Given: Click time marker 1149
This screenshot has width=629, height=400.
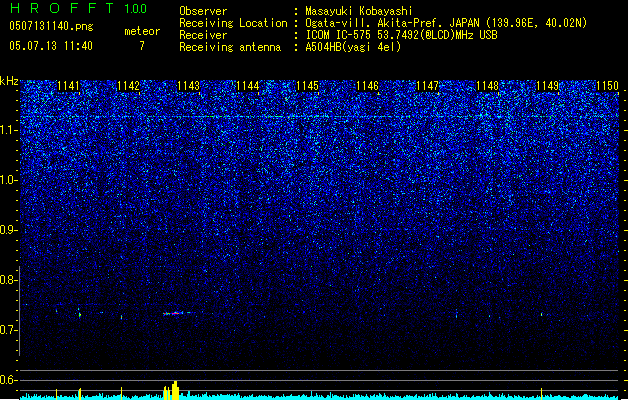Looking at the screenshot, I should click(x=548, y=86).
